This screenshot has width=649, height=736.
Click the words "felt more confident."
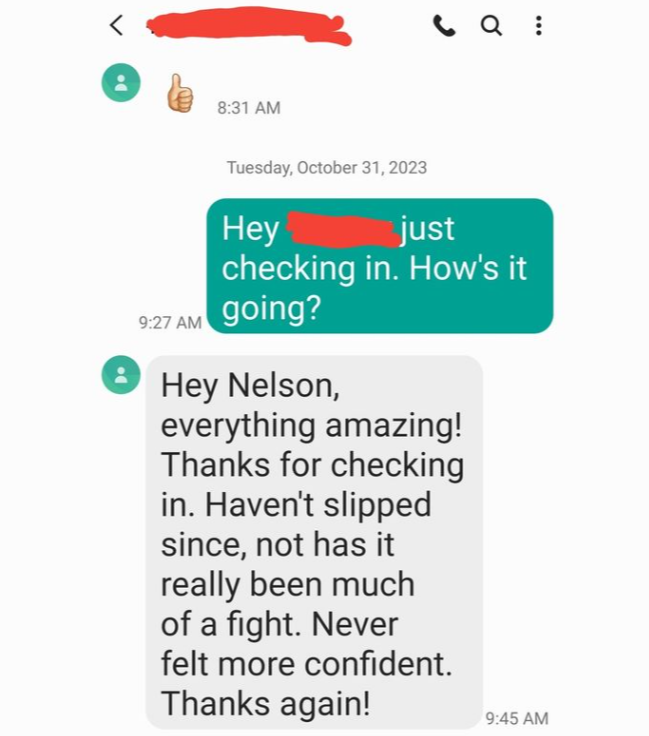click(x=306, y=664)
